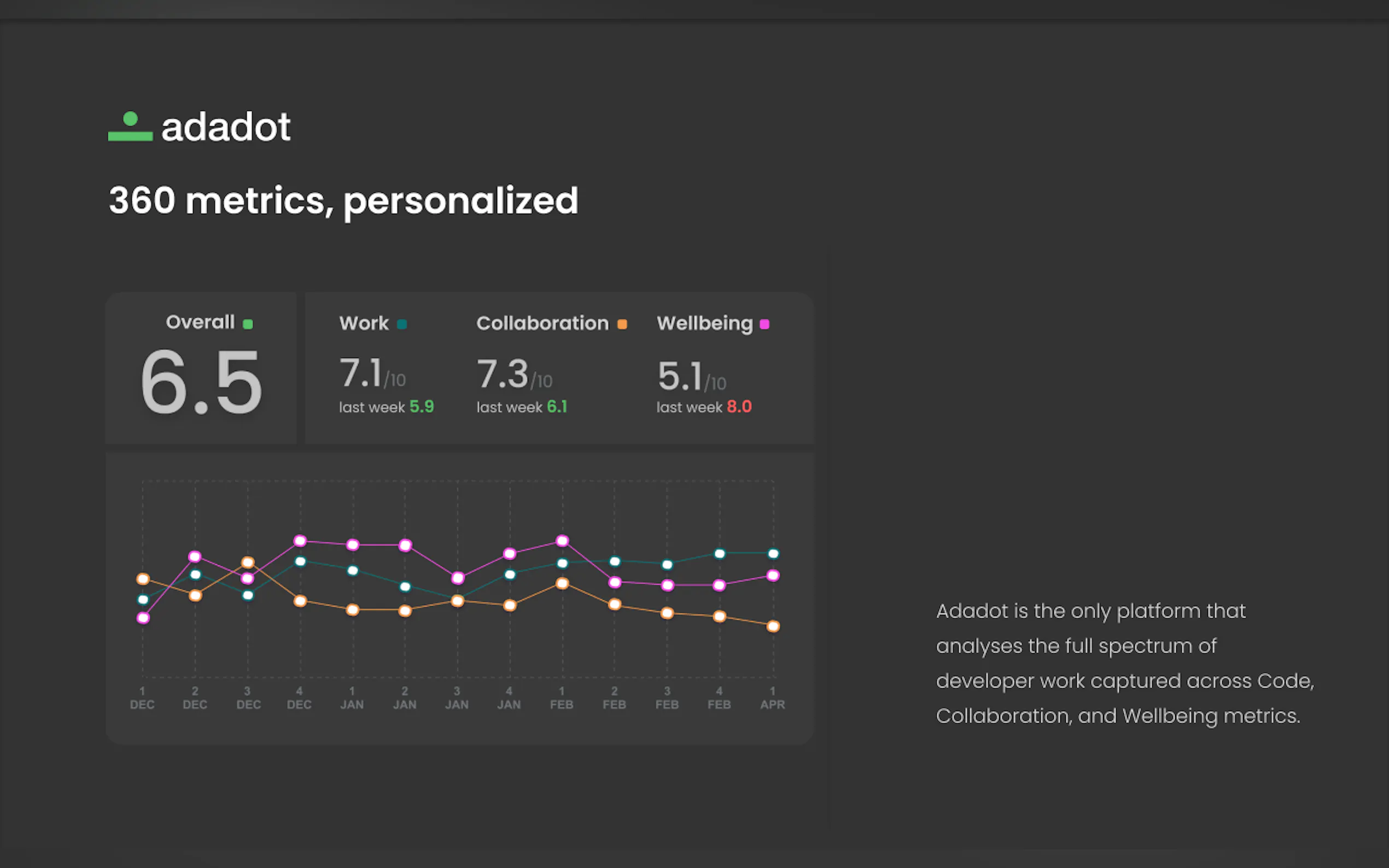The height and width of the screenshot is (868, 1389).
Task: Click the red last week 8.0 value
Action: click(739, 407)
